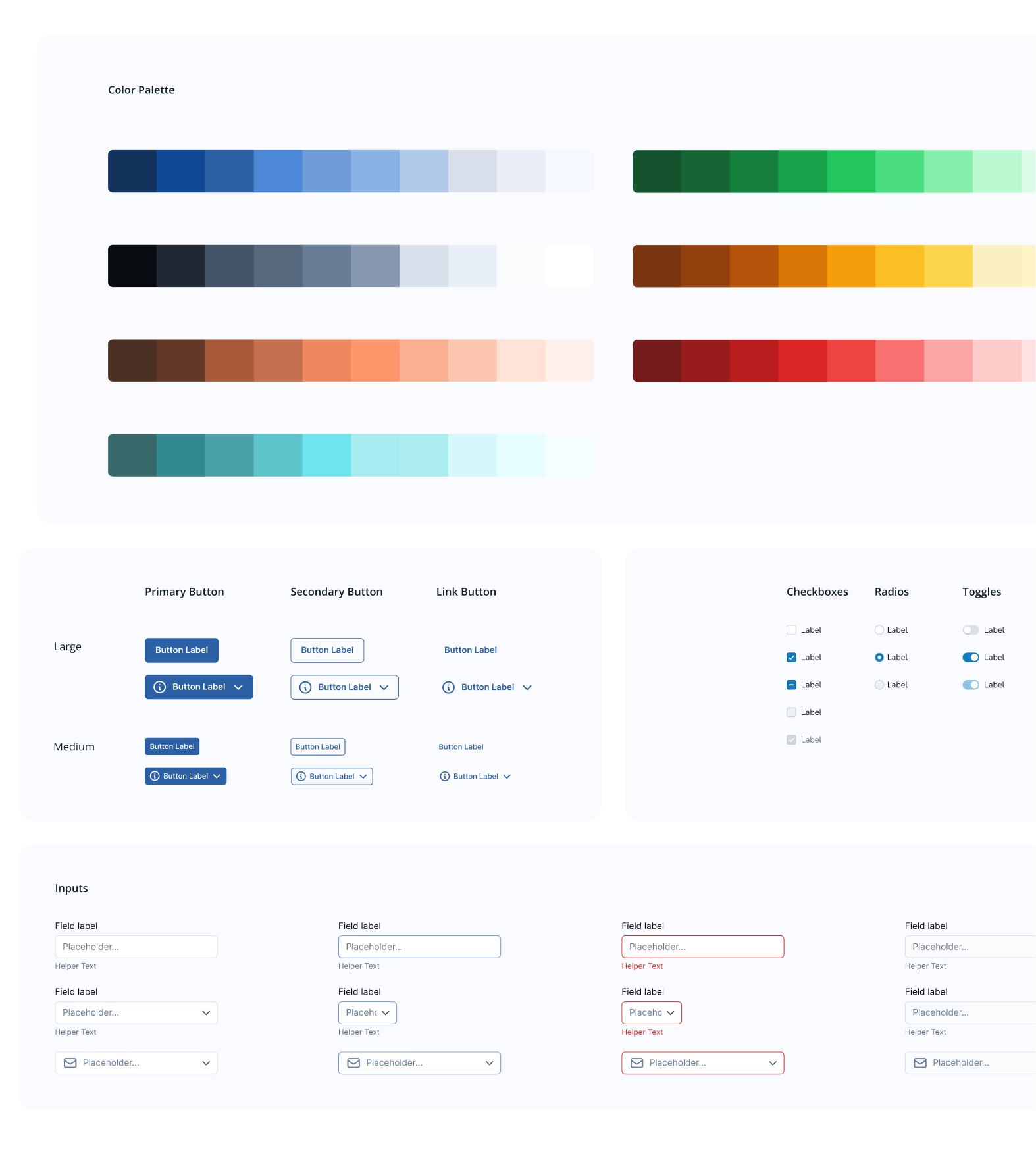The width and height of the screenshot is (1036, 1150).
Task: Pick darkest brown swatch in yellow-orange palette
Action: [x=657, y=266]
